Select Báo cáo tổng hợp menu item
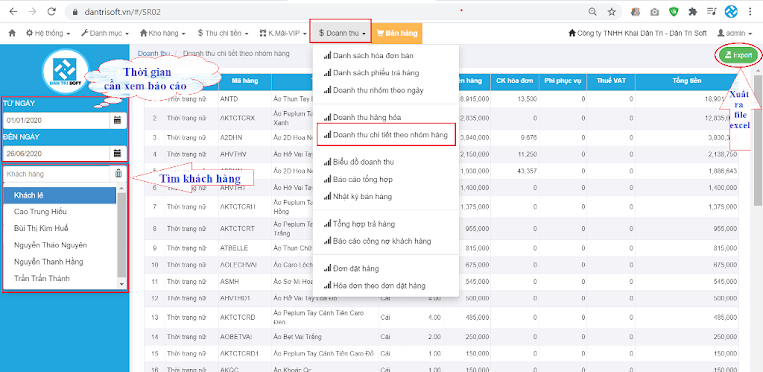This screenshot has width=763, height=372. 358,179
